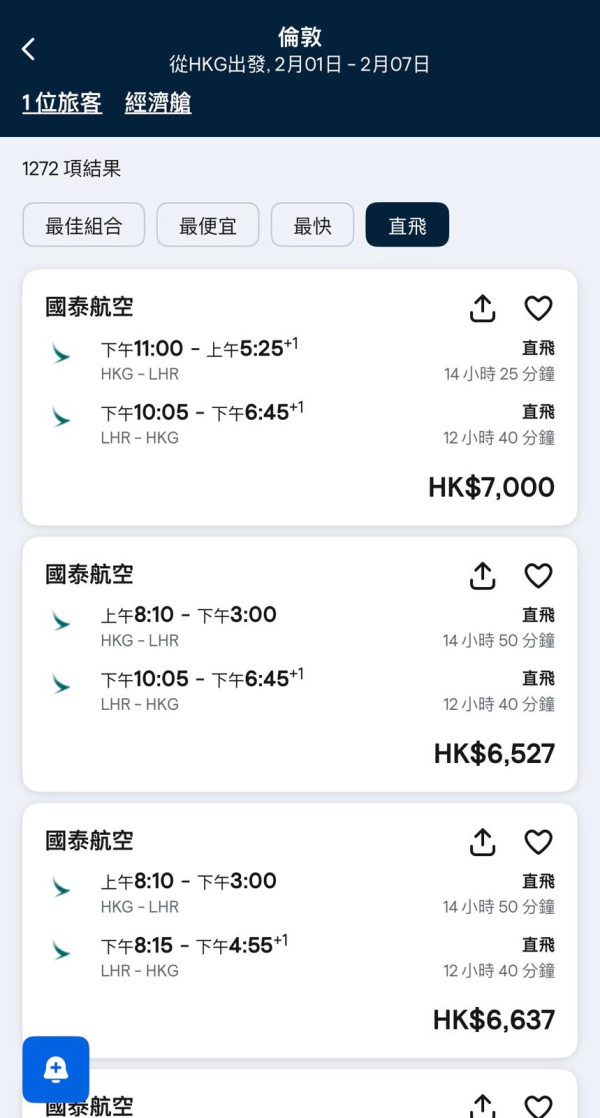Add the HK$6,527 flight to favorites
600x1118 pixels.
(x=537, y=576)
